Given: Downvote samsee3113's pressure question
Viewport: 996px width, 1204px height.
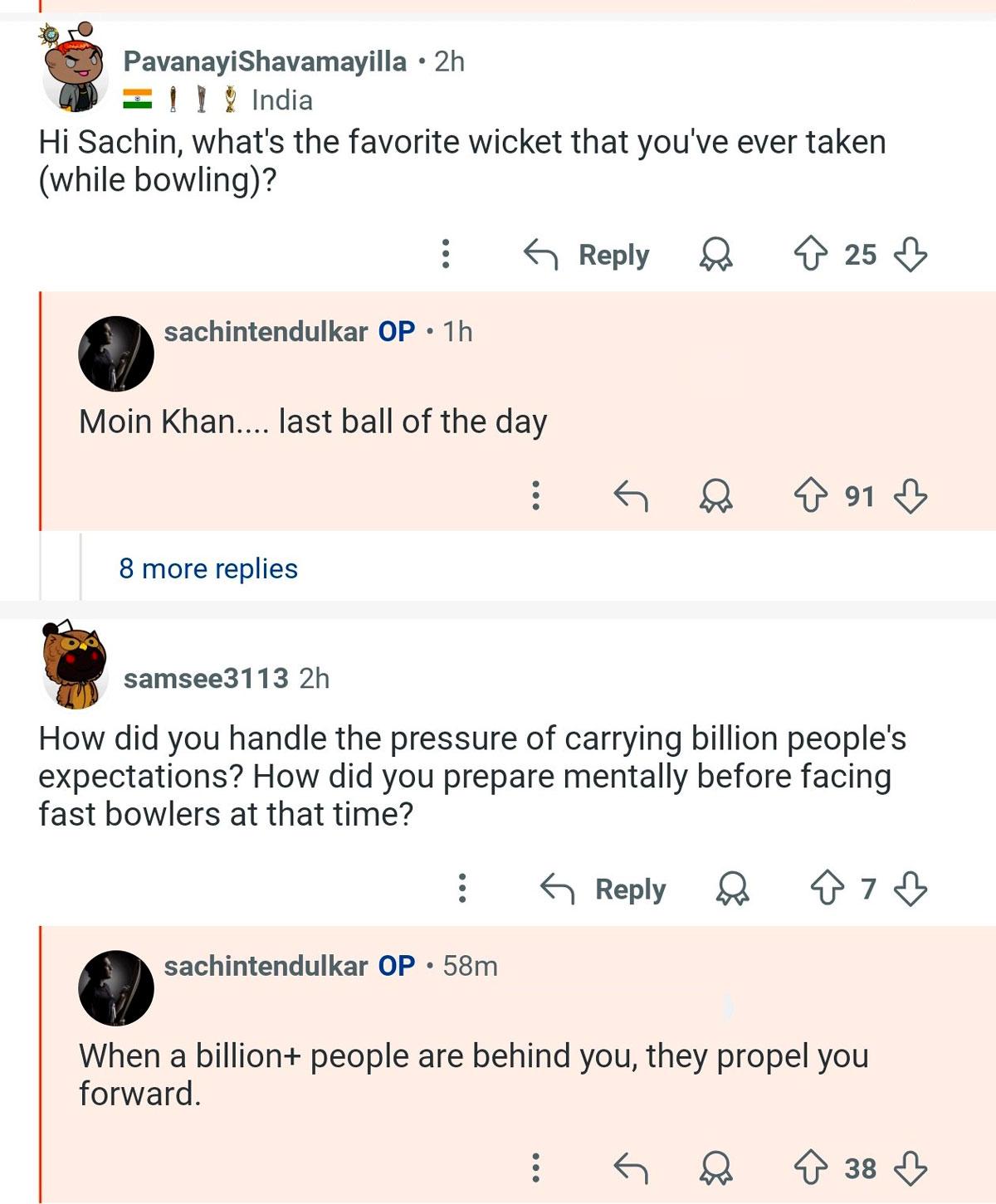Looking at the screenshot, I should click(911, 889).
